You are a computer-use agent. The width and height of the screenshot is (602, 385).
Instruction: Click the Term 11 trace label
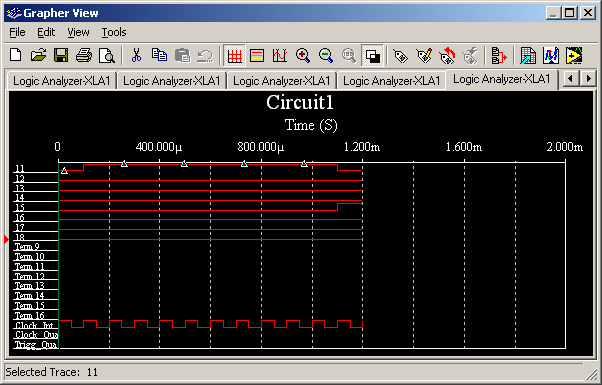click(30, 266)
